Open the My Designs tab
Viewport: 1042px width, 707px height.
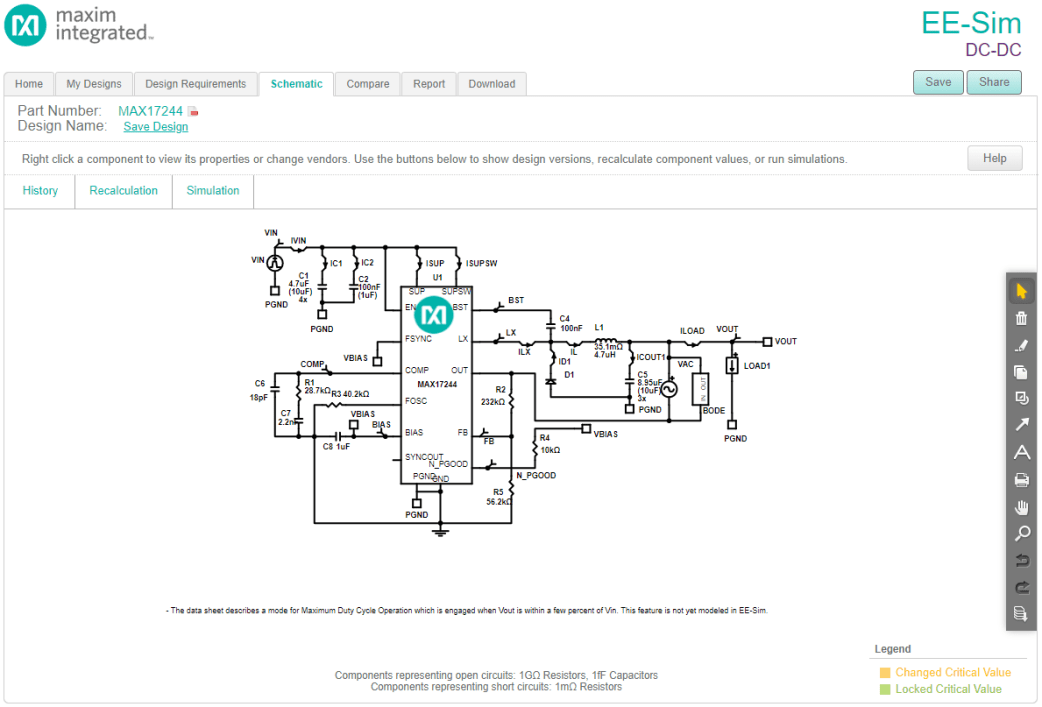pyautogui.click(x=94, y=84)
